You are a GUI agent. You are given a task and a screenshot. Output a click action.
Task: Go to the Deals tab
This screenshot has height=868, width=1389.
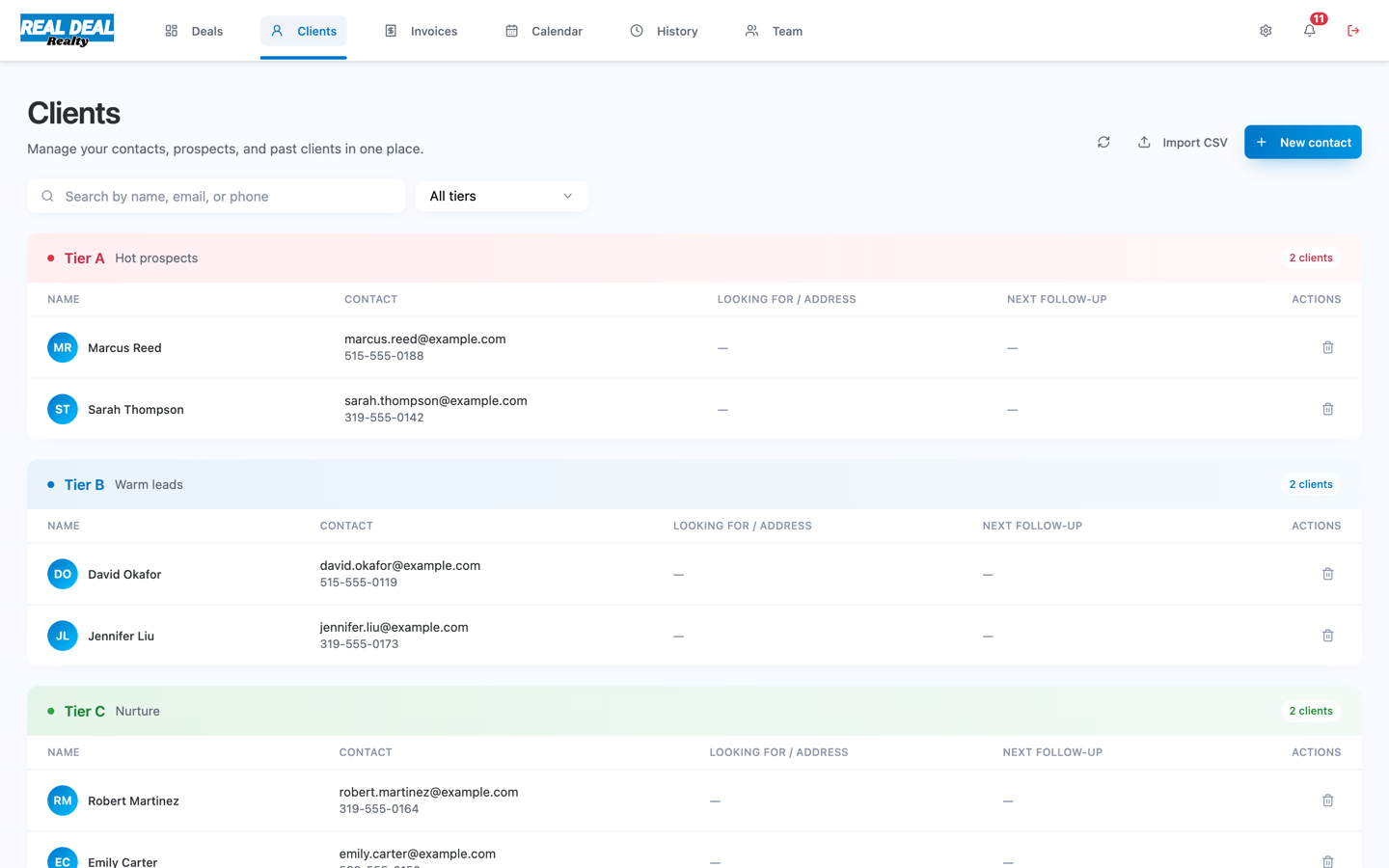click(x=194, y=31)
